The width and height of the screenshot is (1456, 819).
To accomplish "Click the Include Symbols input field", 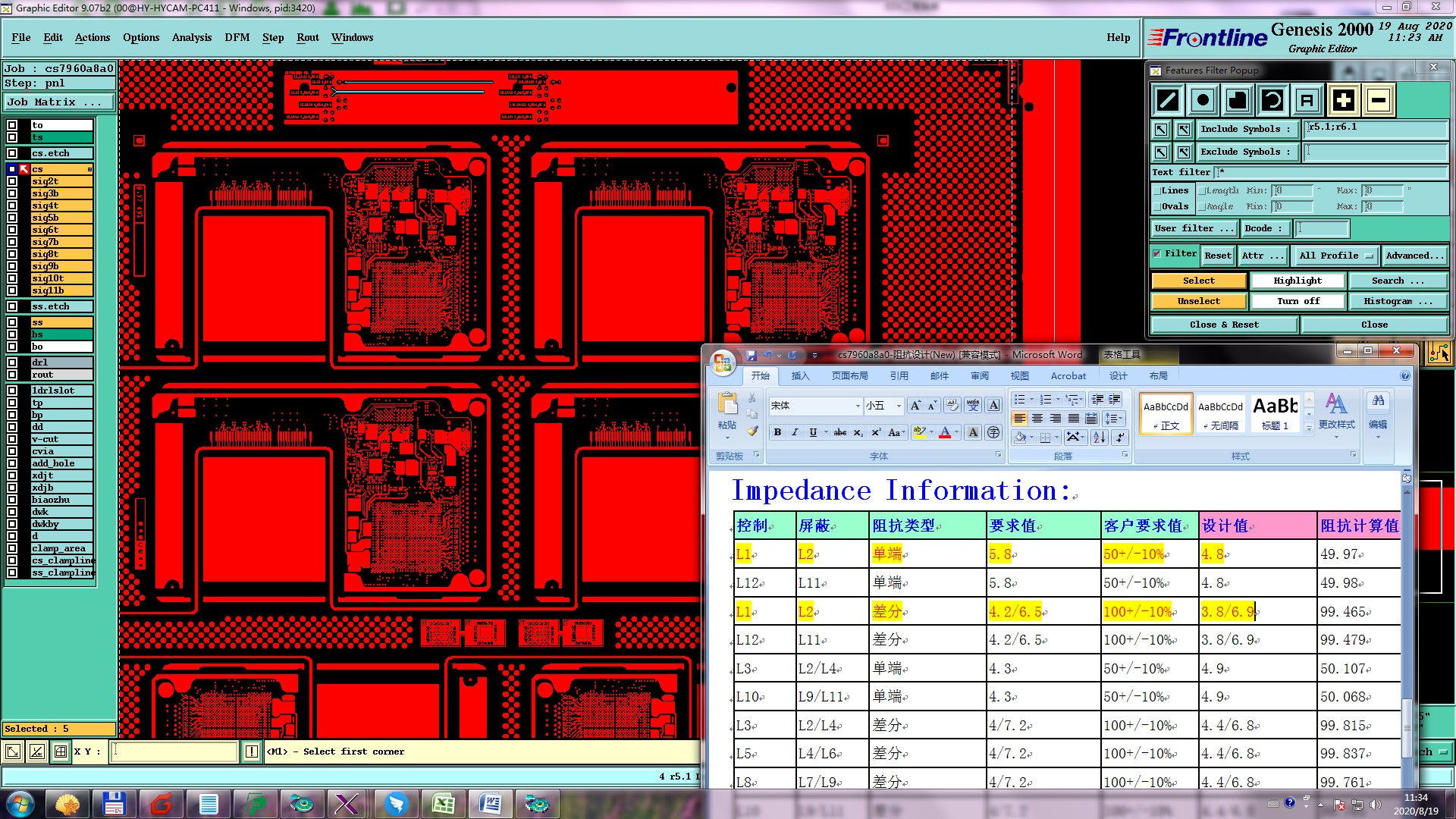I will pyautogui.click(x=1376, y=129).
